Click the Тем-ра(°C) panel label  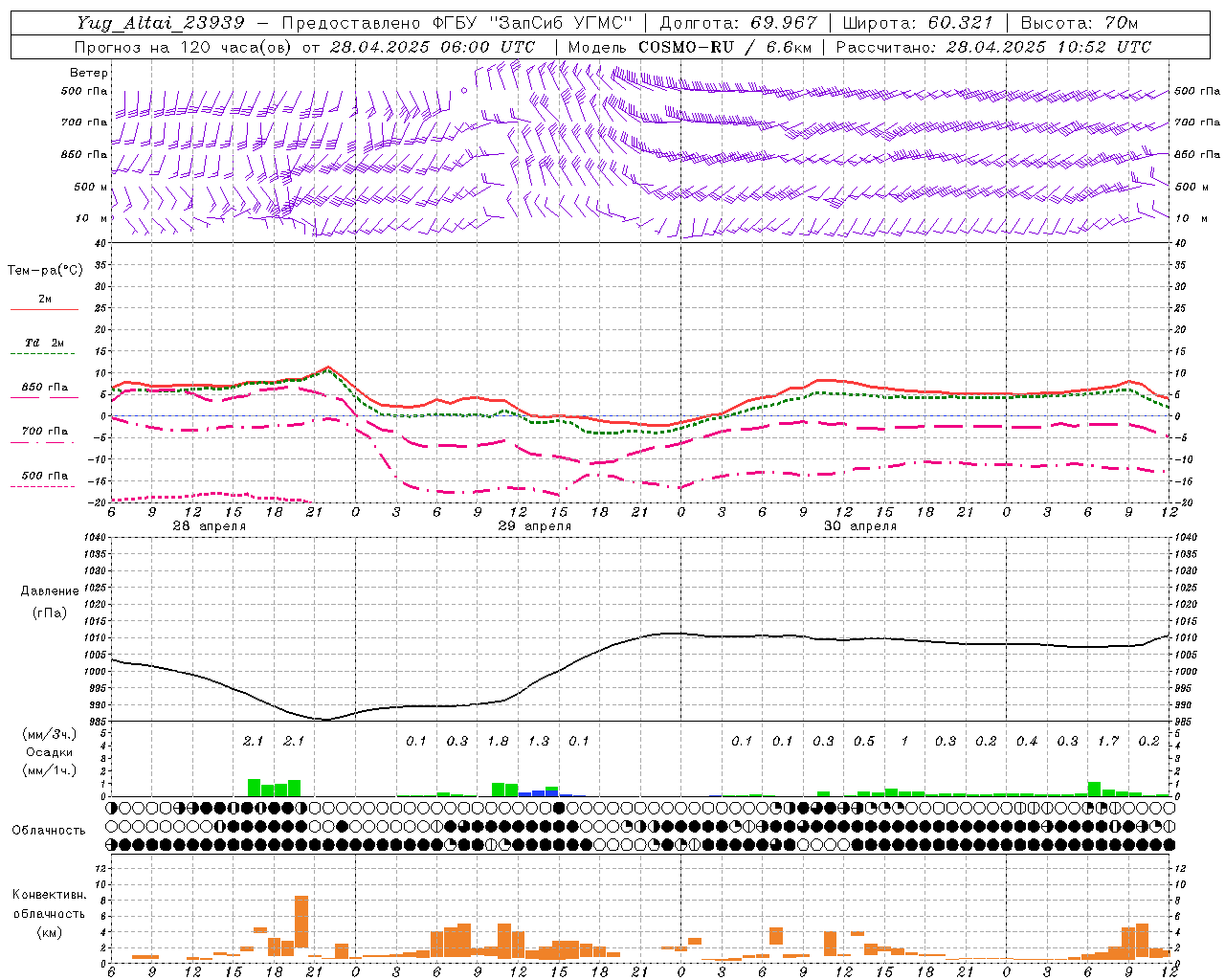tap(45, 271)
